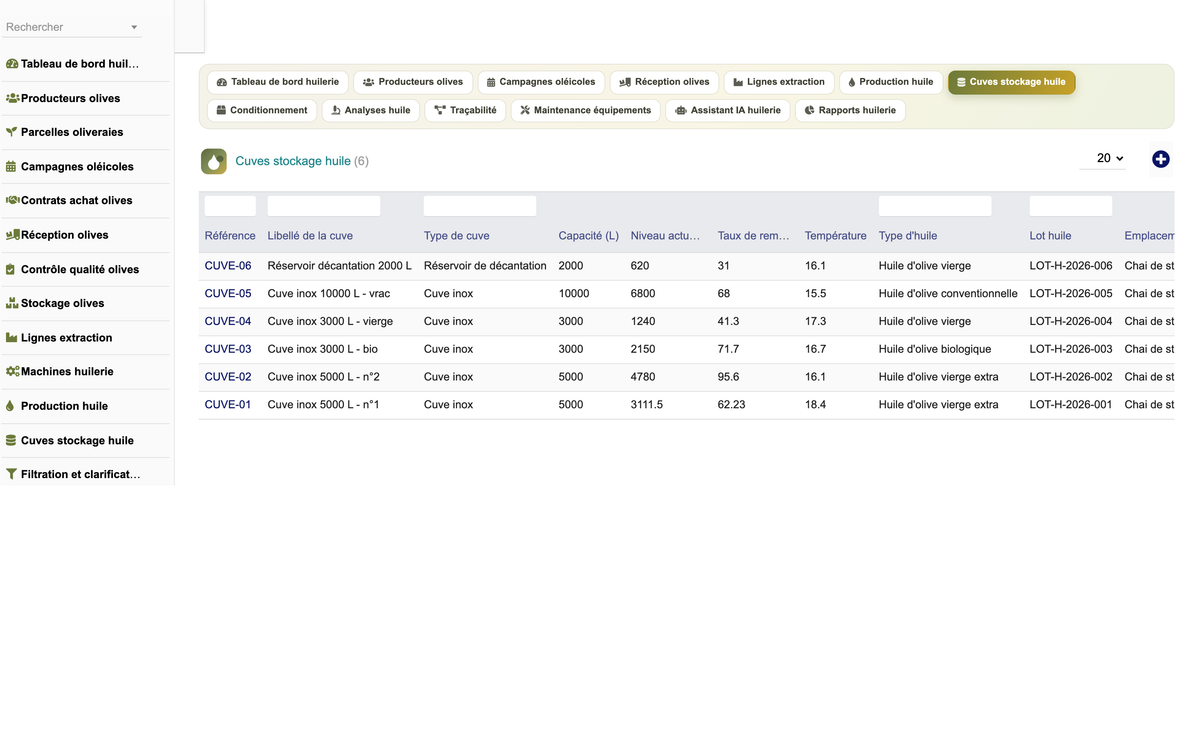This screenshot has width=1200, height=743.
Task: Switch to the Campagnes oléicoles tab
Action: [541, 82]
